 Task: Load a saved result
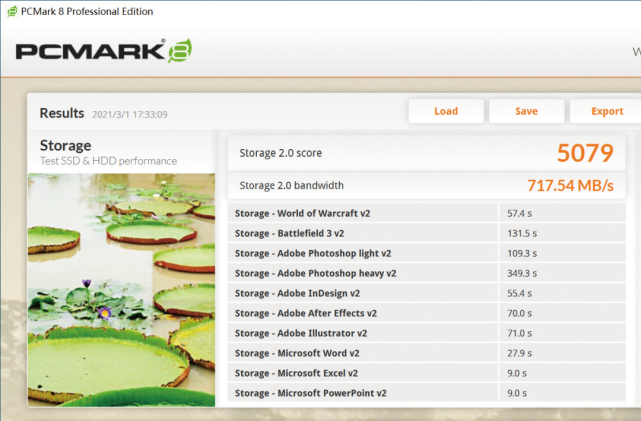[446, 111]
